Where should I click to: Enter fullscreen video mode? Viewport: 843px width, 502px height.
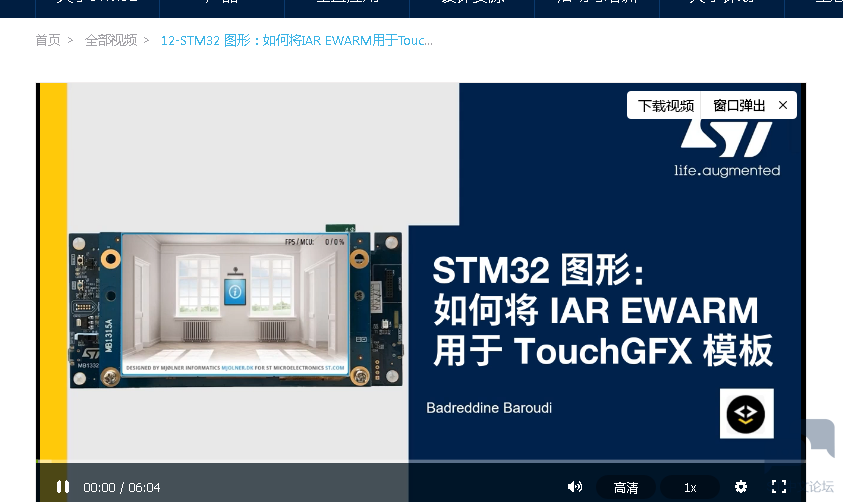pos(779,487)
